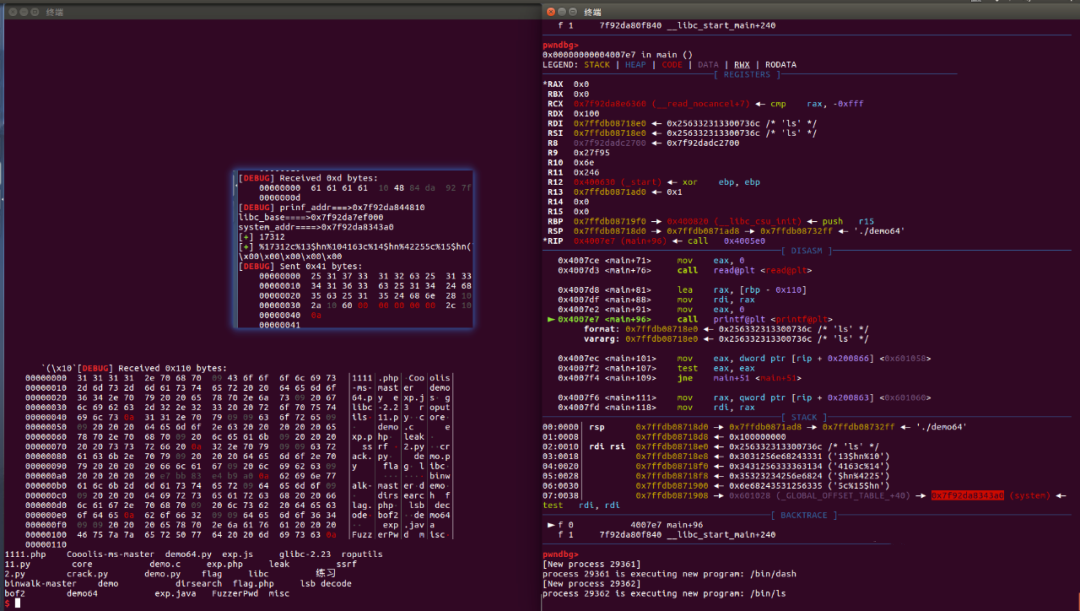
Task: Select 'lsb decode' in the file listing
Action: 325,583
